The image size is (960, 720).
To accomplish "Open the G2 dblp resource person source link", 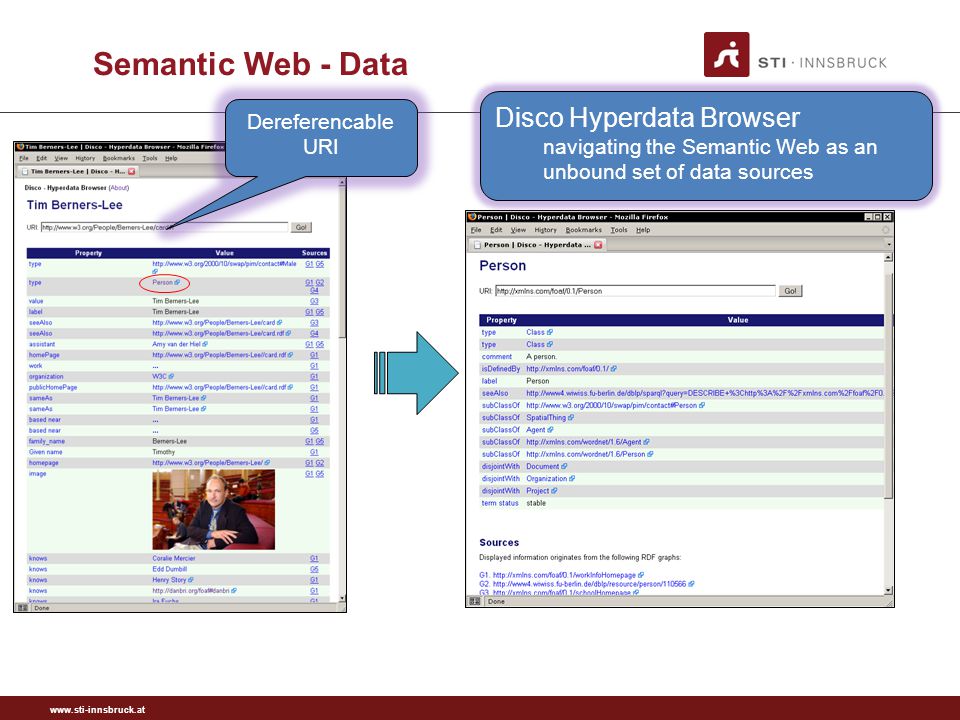I will [x=590, y=584].
